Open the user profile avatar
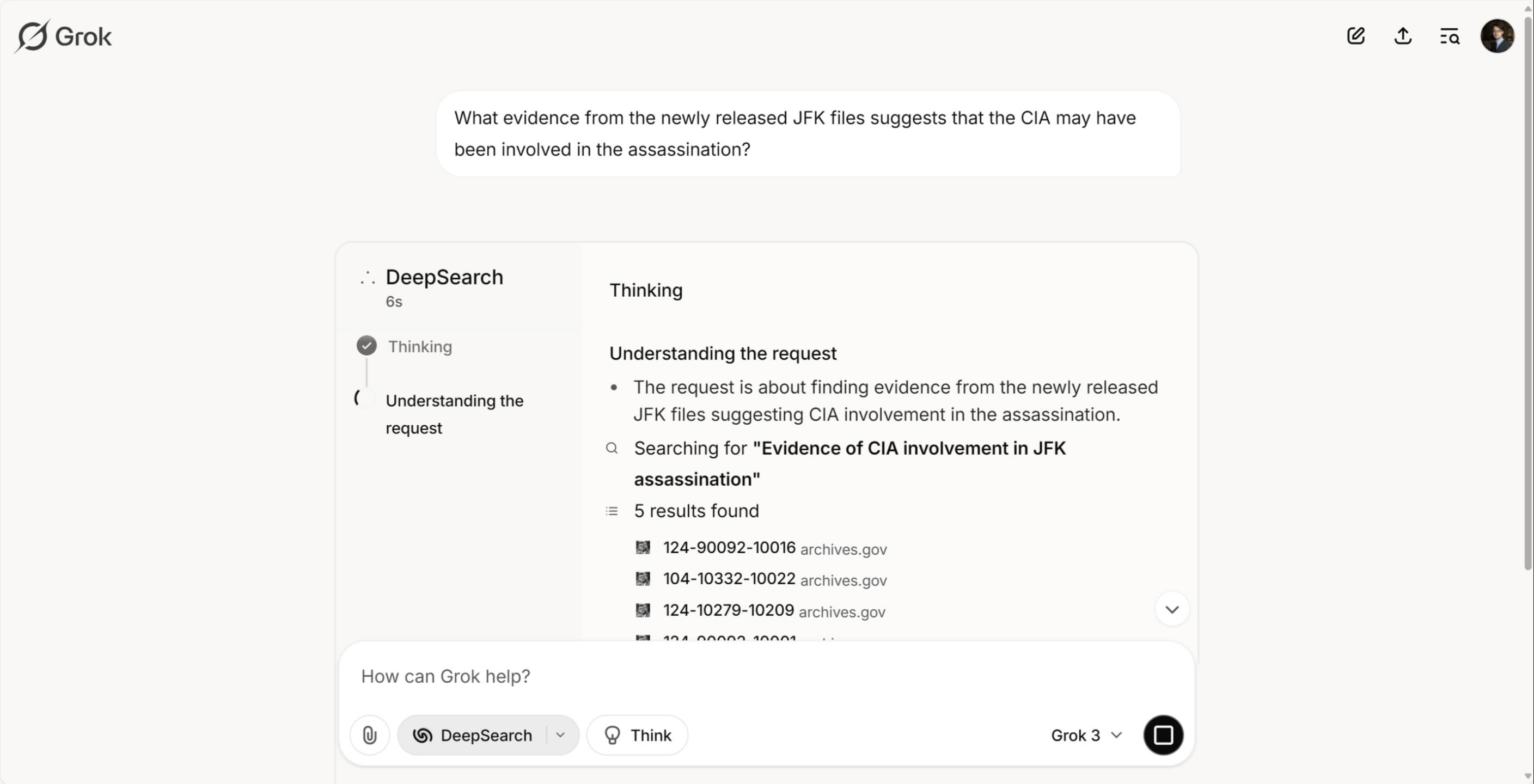 1497,36
